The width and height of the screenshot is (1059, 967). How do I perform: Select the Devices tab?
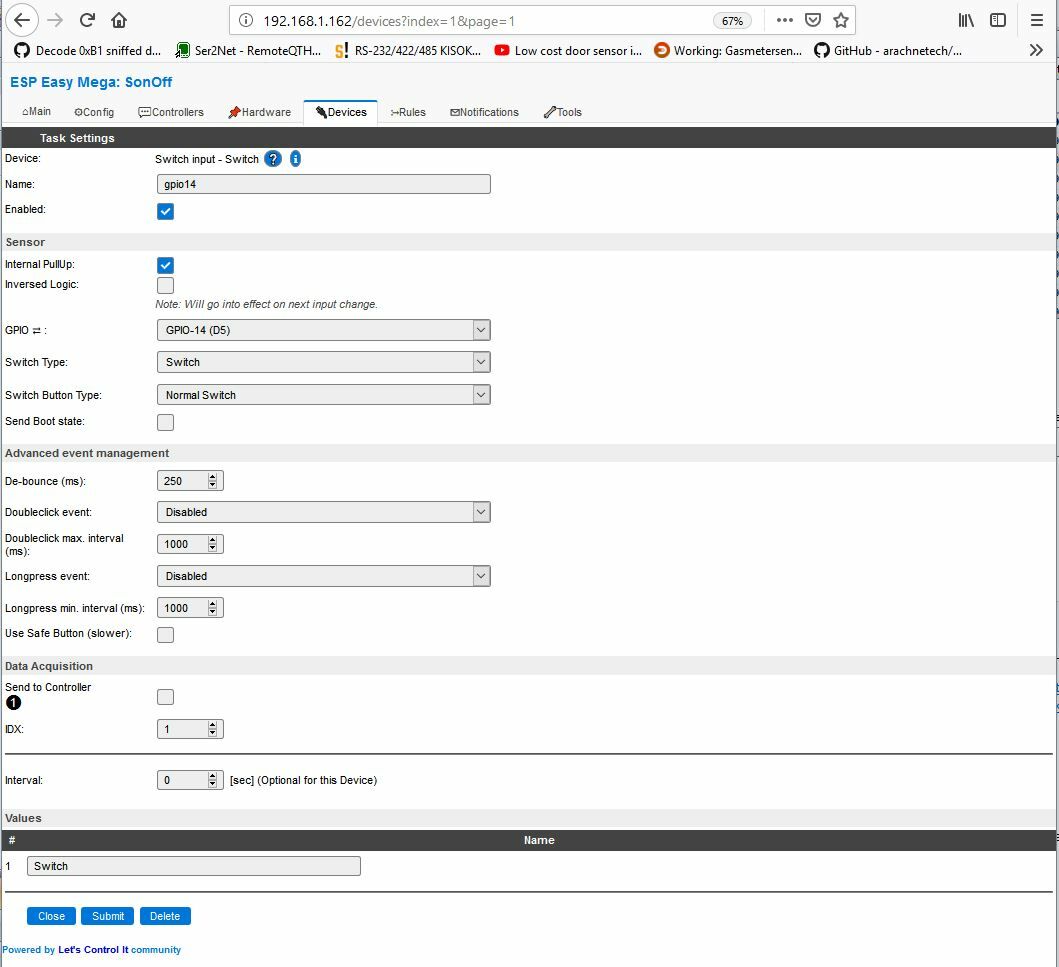[x=341, y=112]
